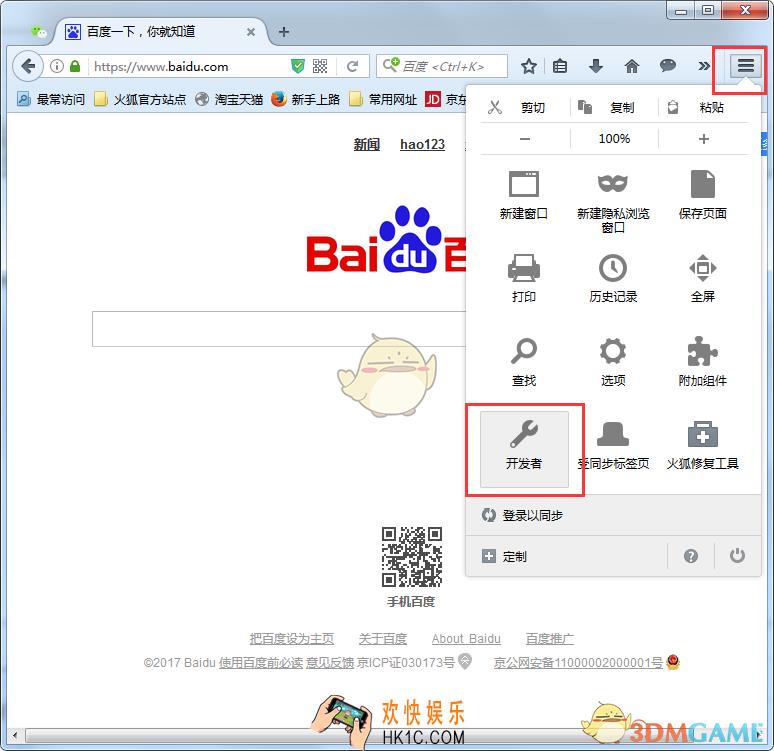The width and height of the screenshot is (774, 751).
Task: Open a new tab with plus
Action: [284, 32]
